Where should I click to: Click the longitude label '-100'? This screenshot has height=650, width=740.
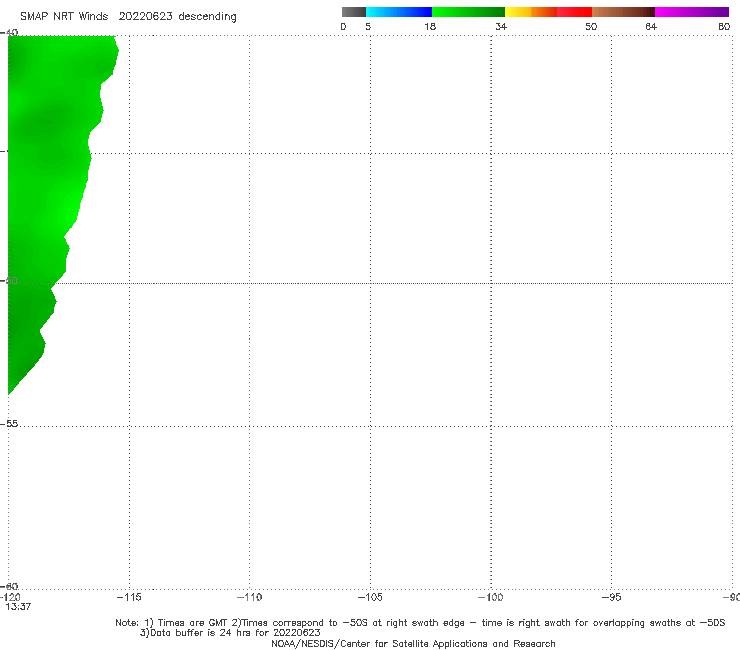click(490, 597)
